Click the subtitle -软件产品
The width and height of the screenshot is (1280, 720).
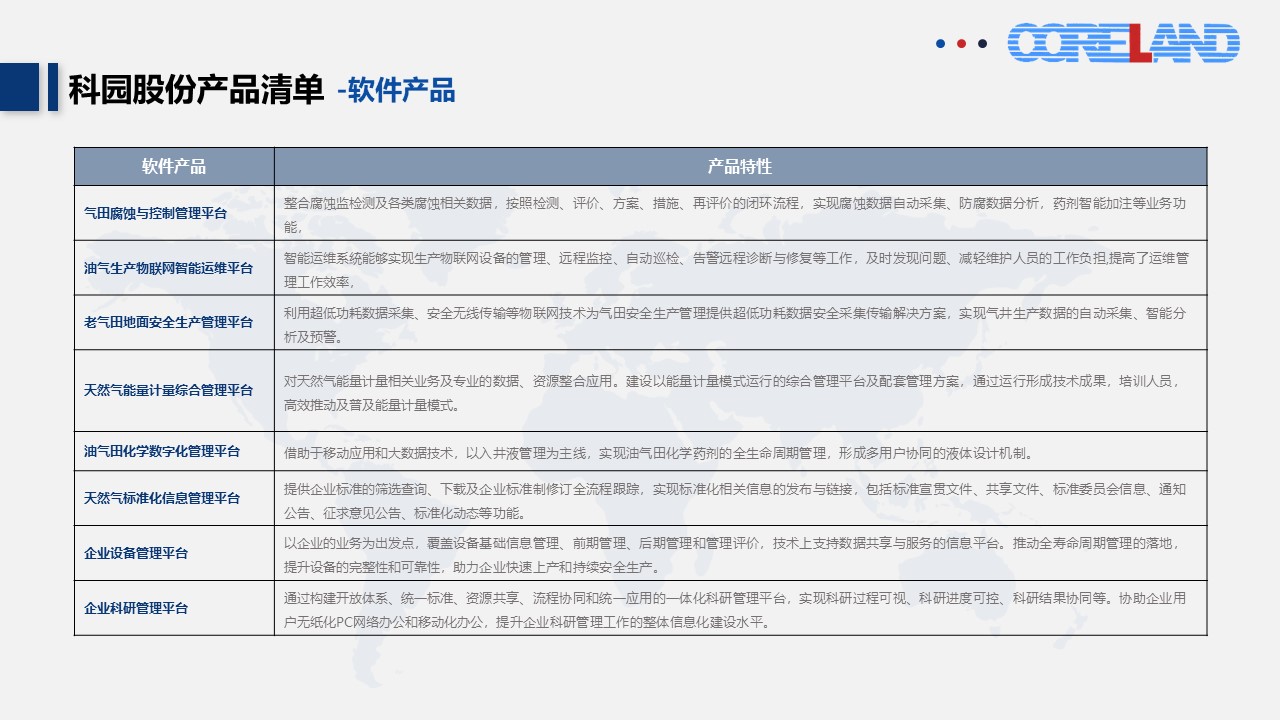pos(396,91)
